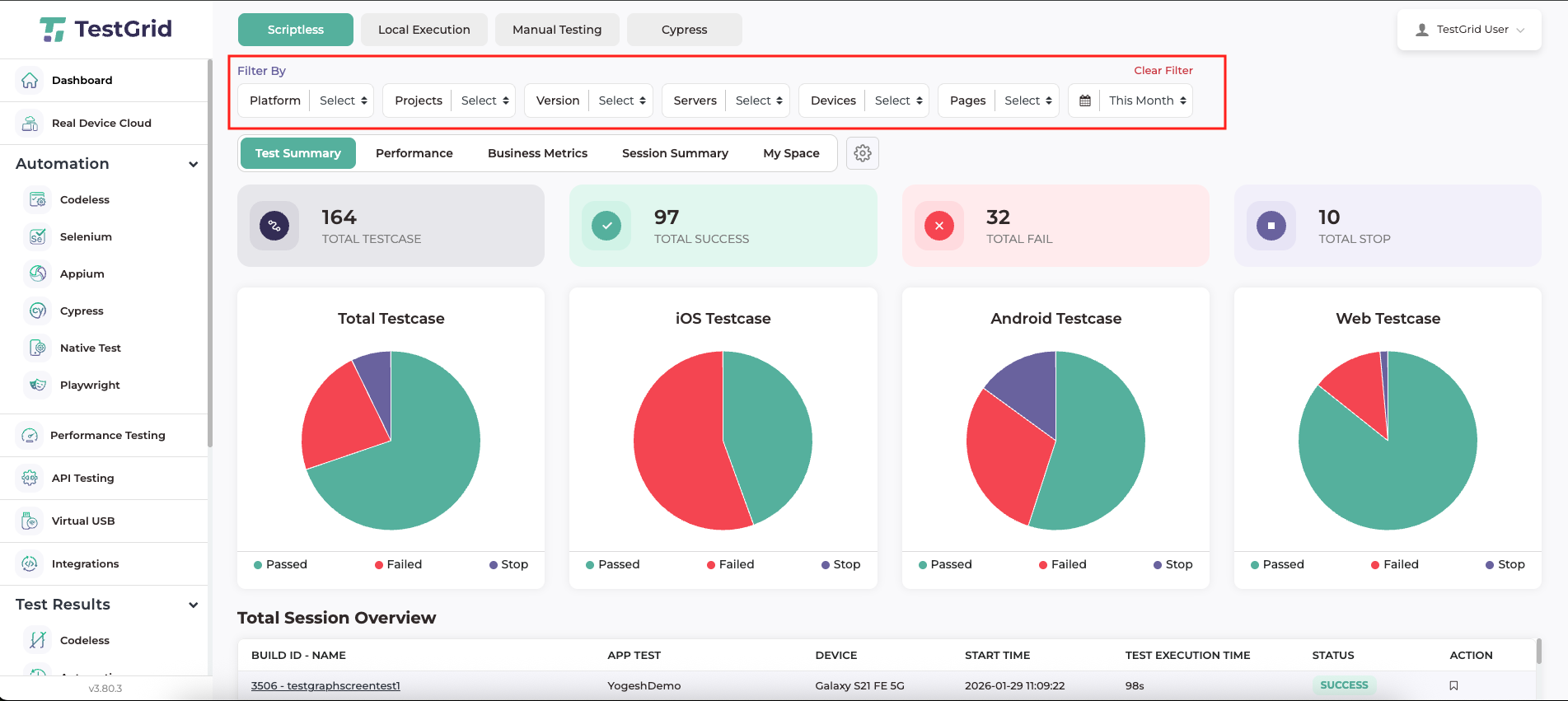Click the Virtual USB icon
The image size is (1568, 701).
click(x=30, y=521)
